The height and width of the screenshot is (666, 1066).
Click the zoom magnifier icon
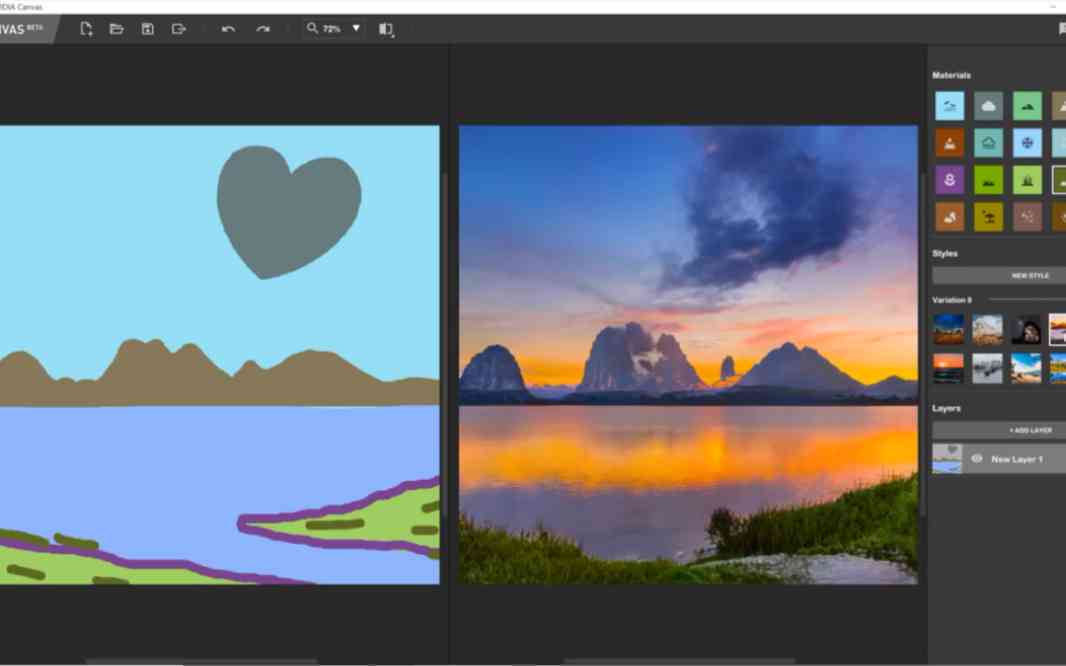pos(312,29)
